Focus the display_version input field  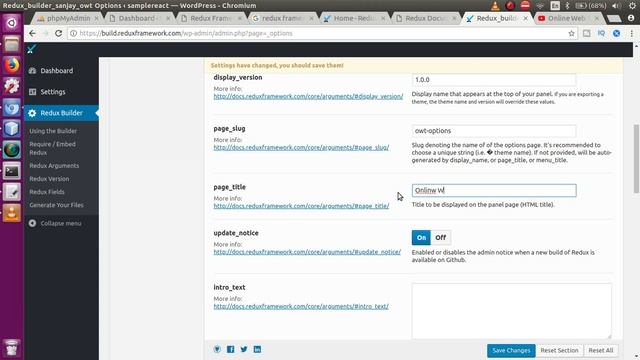point(494,80)
